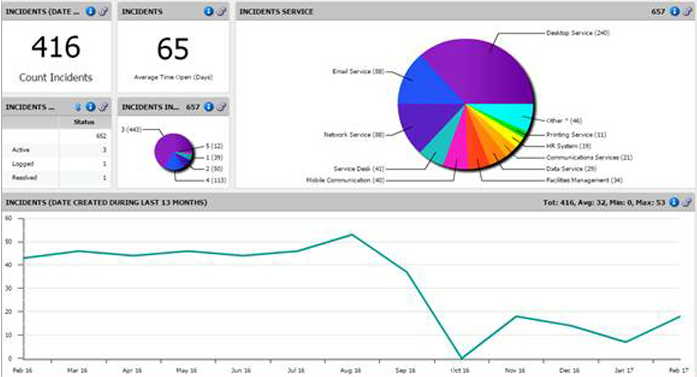Click info icon on small Incidents In... pie panel
This screenshot has height=377, width=697.
[x=208, y=107]
